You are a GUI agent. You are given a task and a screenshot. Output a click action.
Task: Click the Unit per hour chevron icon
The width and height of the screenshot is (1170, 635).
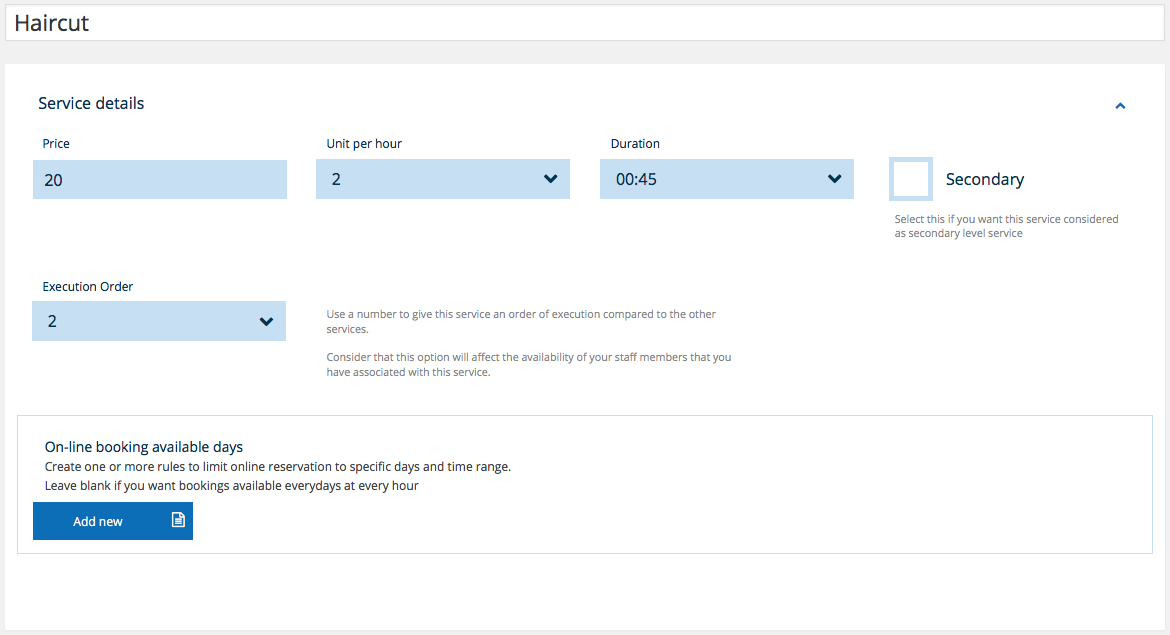[x=550, y=179]
